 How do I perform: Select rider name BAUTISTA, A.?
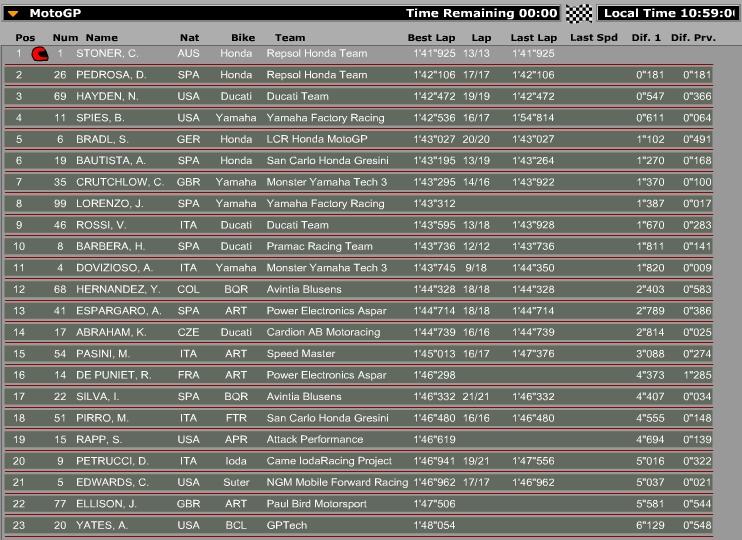pyautogui.click(x=111, y=160)
